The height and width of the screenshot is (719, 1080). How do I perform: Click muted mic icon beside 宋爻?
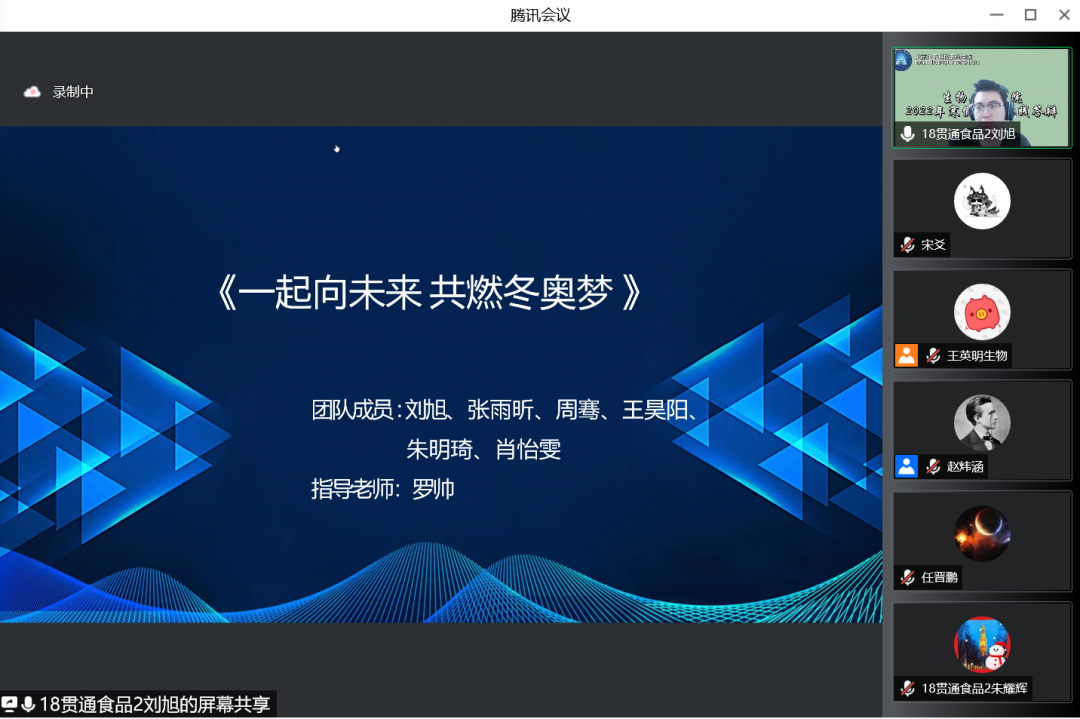907,245
